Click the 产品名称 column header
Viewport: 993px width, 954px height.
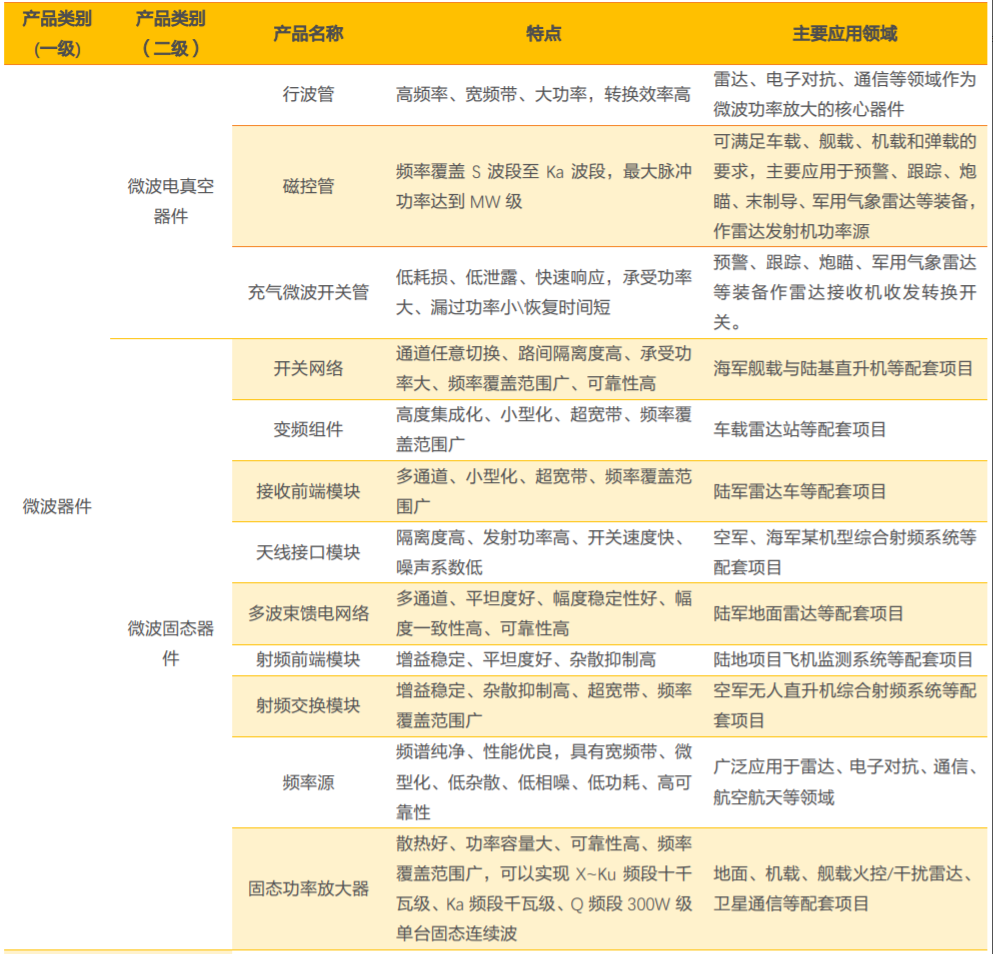(308, 34)
